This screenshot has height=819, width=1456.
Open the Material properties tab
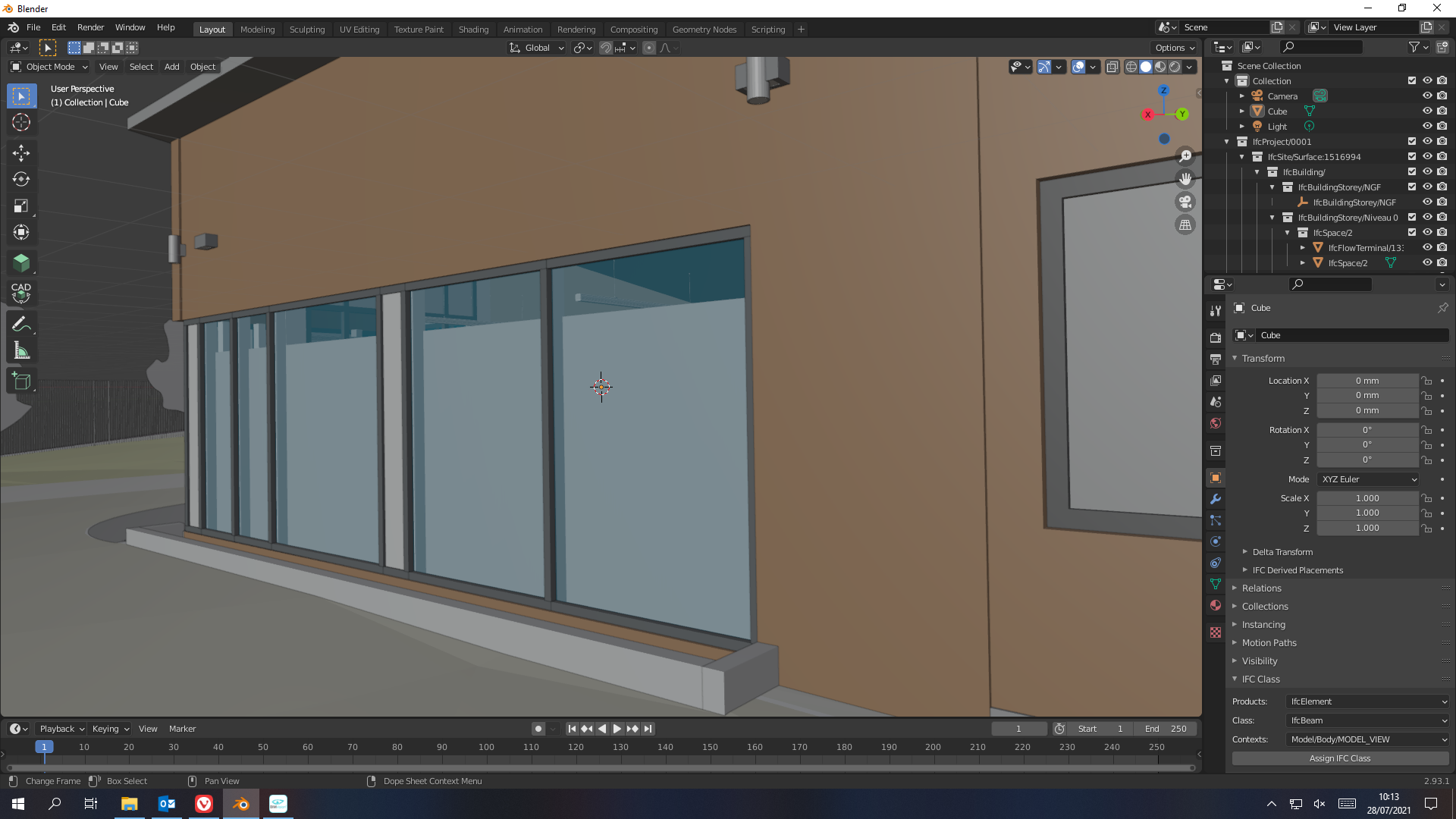(1215, 606)
